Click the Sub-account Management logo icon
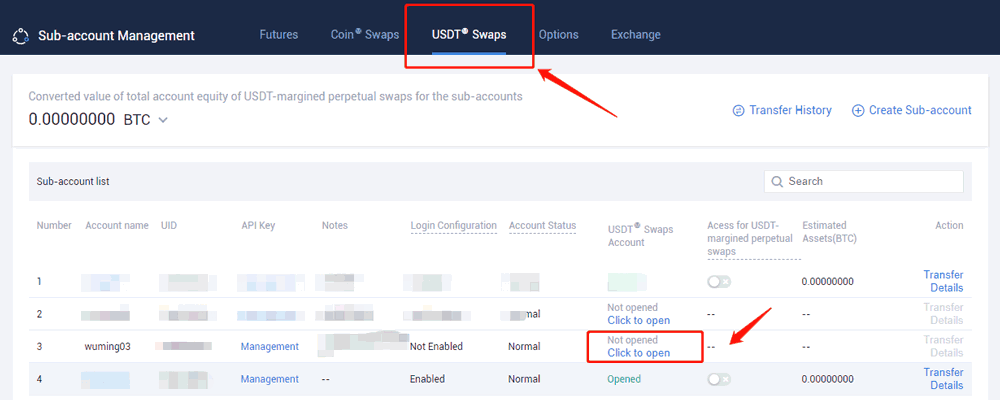 pos(20,36)
